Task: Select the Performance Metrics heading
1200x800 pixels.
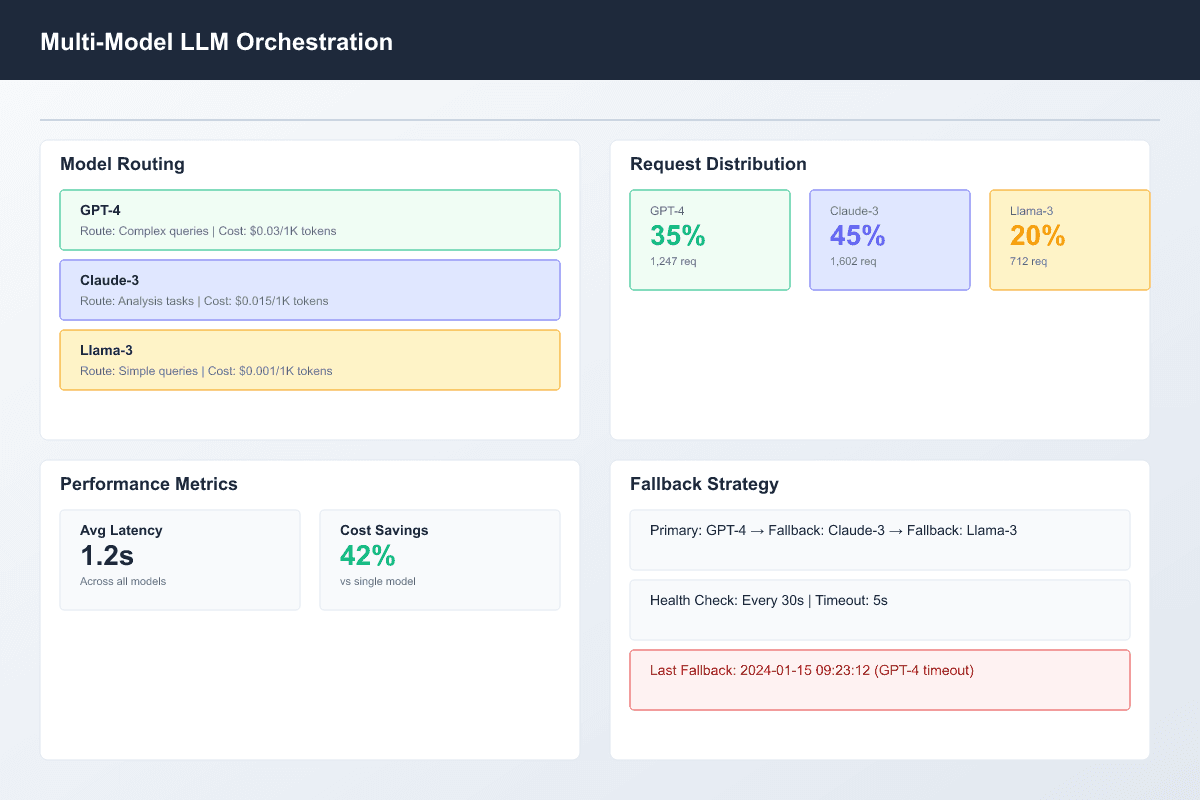Action: [x=149, y=483]
